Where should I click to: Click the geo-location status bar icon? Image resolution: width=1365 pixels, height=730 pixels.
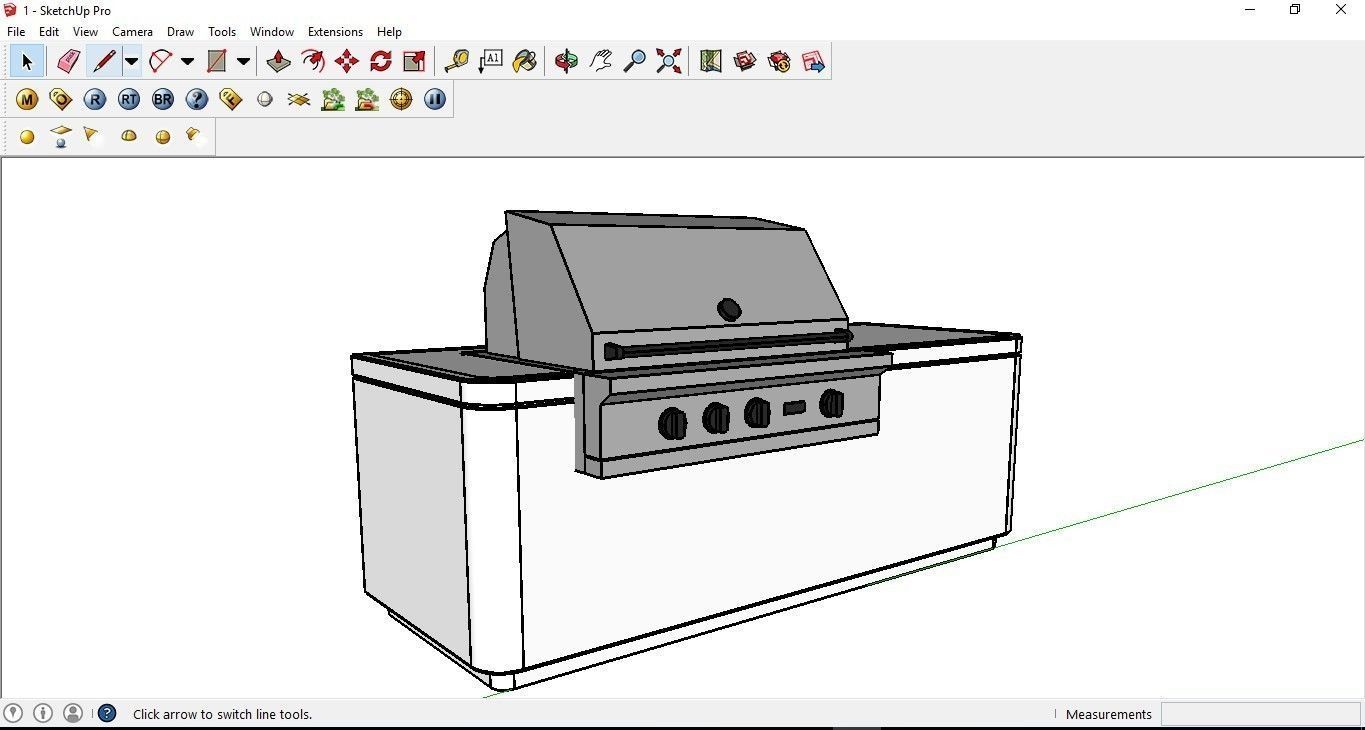(14, 713)
